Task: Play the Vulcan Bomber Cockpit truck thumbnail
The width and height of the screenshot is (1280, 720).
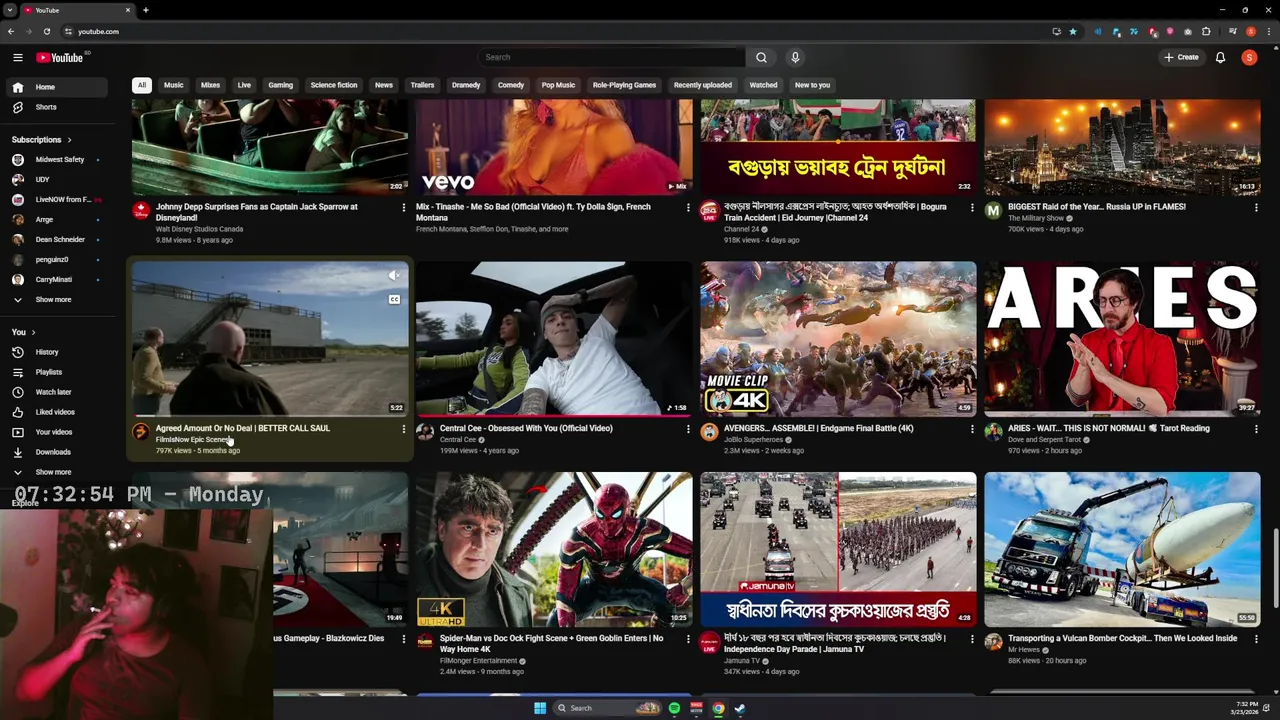Action: (1122, 549)
